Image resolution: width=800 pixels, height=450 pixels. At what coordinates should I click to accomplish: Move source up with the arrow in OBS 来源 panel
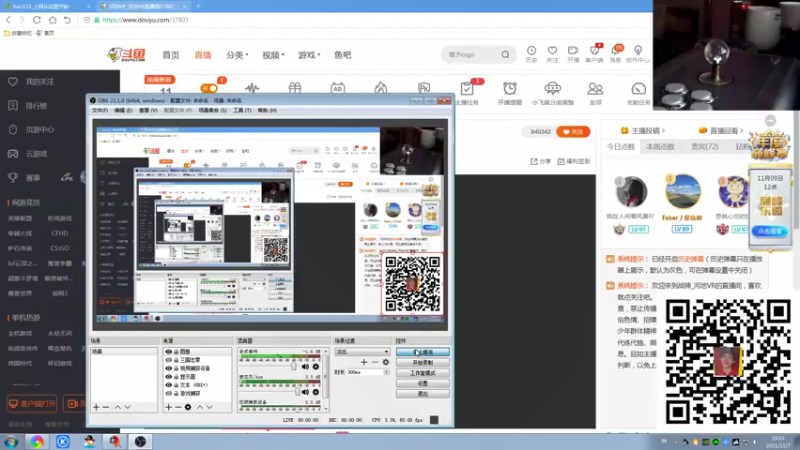point(200,407)
